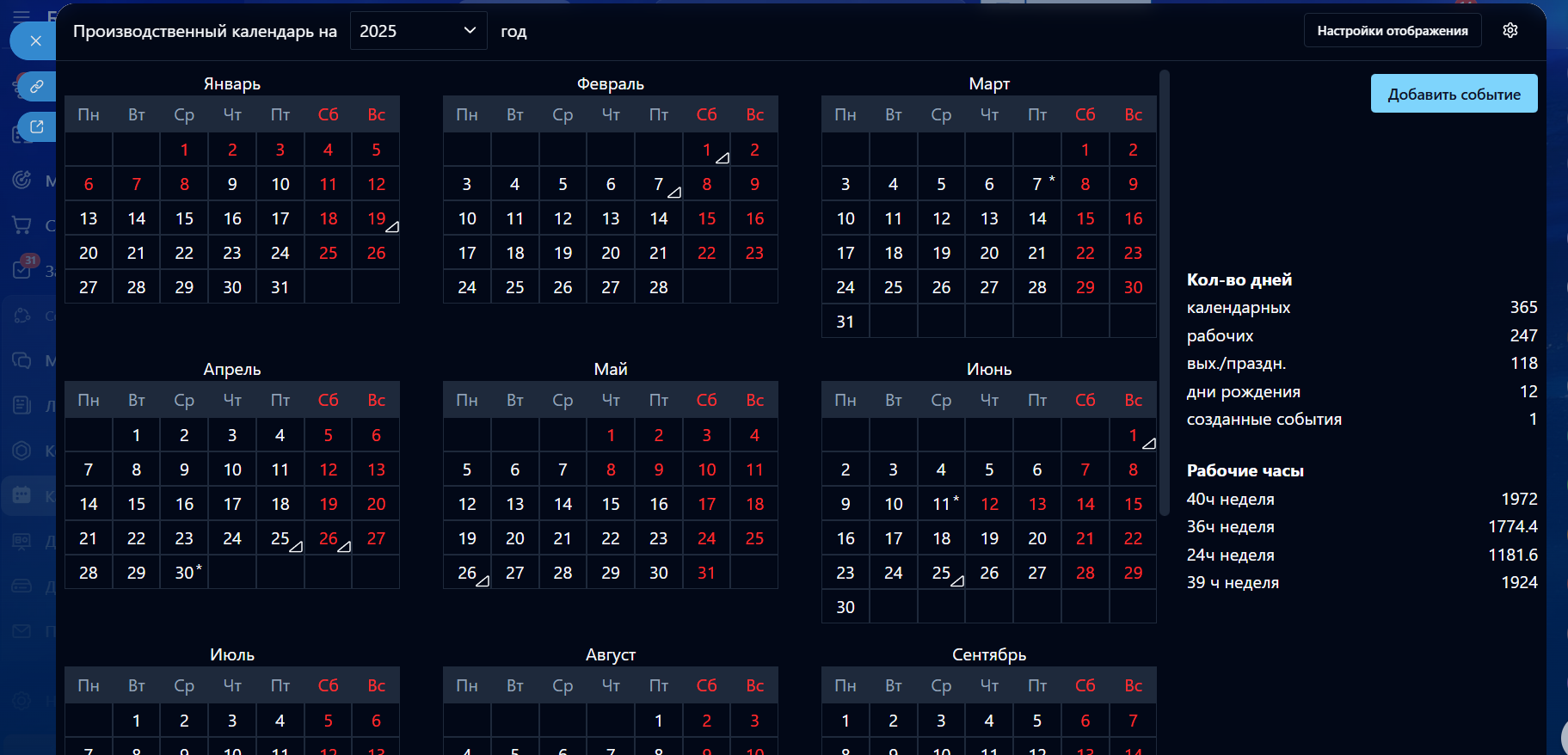The height and width of the screenshot is (755, 1568).
Task: Select April 25 with event marker
Action: pos(280,538)
